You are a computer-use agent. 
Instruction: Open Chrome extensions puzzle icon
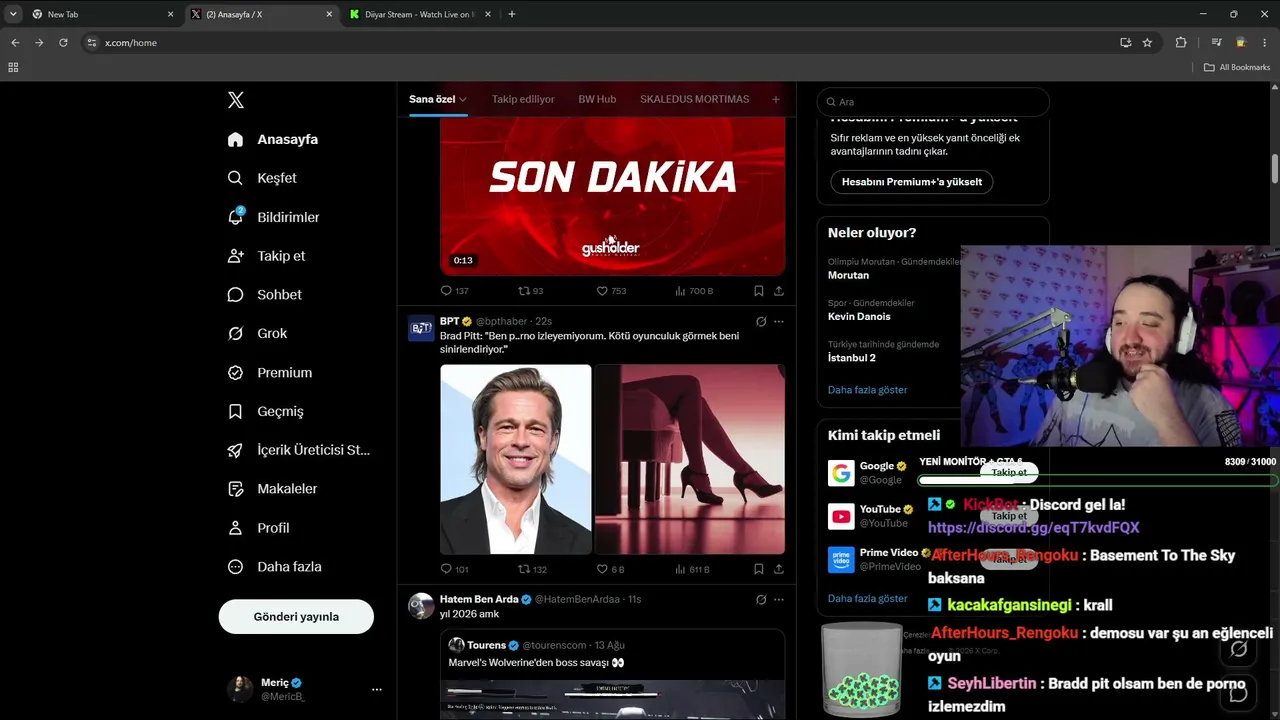coord(1181,43)
